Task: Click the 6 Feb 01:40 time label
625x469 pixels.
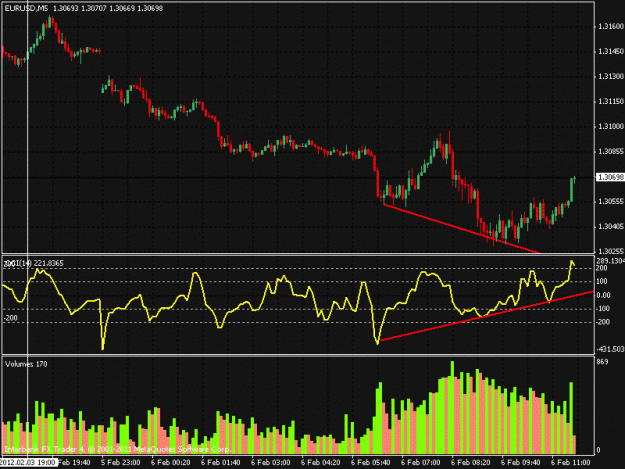Action: 220,462
